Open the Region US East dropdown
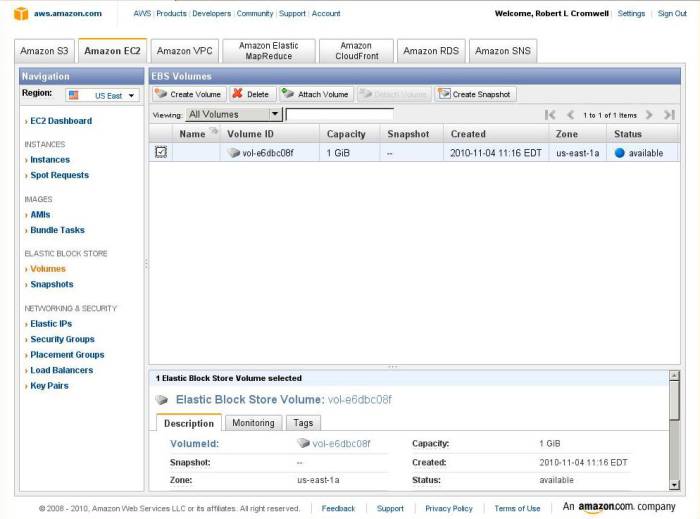This screenshot has width=700, height=519. pos(103,95)
